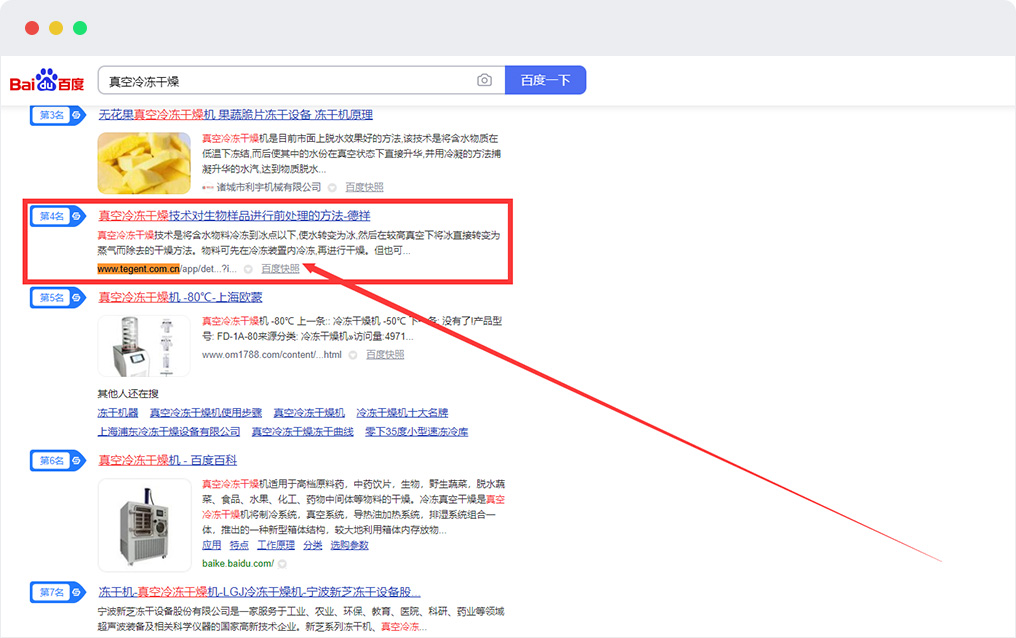The height and width of the screenshot is (638, 1016).
Task: Click the 百度一下 search button
Action: click(x=546, y=80)
